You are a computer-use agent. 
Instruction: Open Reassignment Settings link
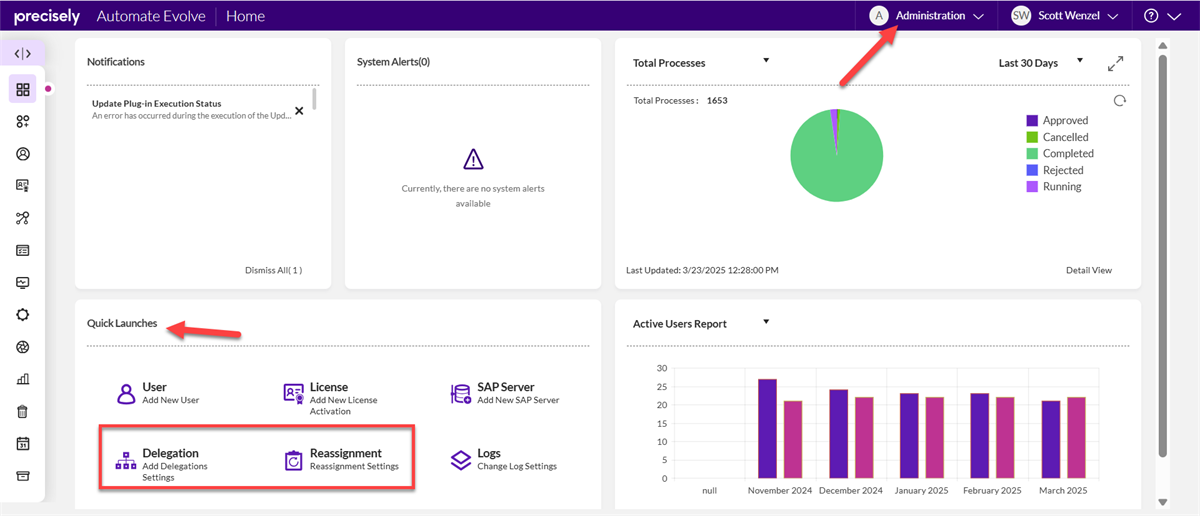(354, 466)
